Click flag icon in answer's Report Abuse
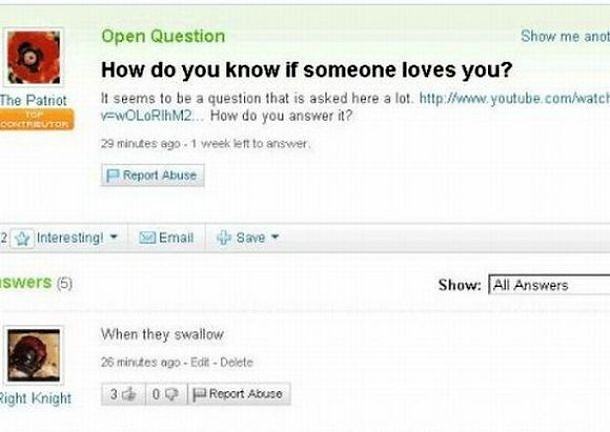This screenshot has width=610, height=432. click(x=199, y=394)
